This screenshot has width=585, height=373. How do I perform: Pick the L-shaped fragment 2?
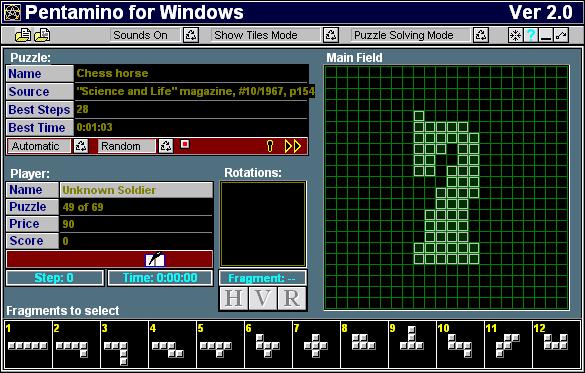(x=76, y=344)
